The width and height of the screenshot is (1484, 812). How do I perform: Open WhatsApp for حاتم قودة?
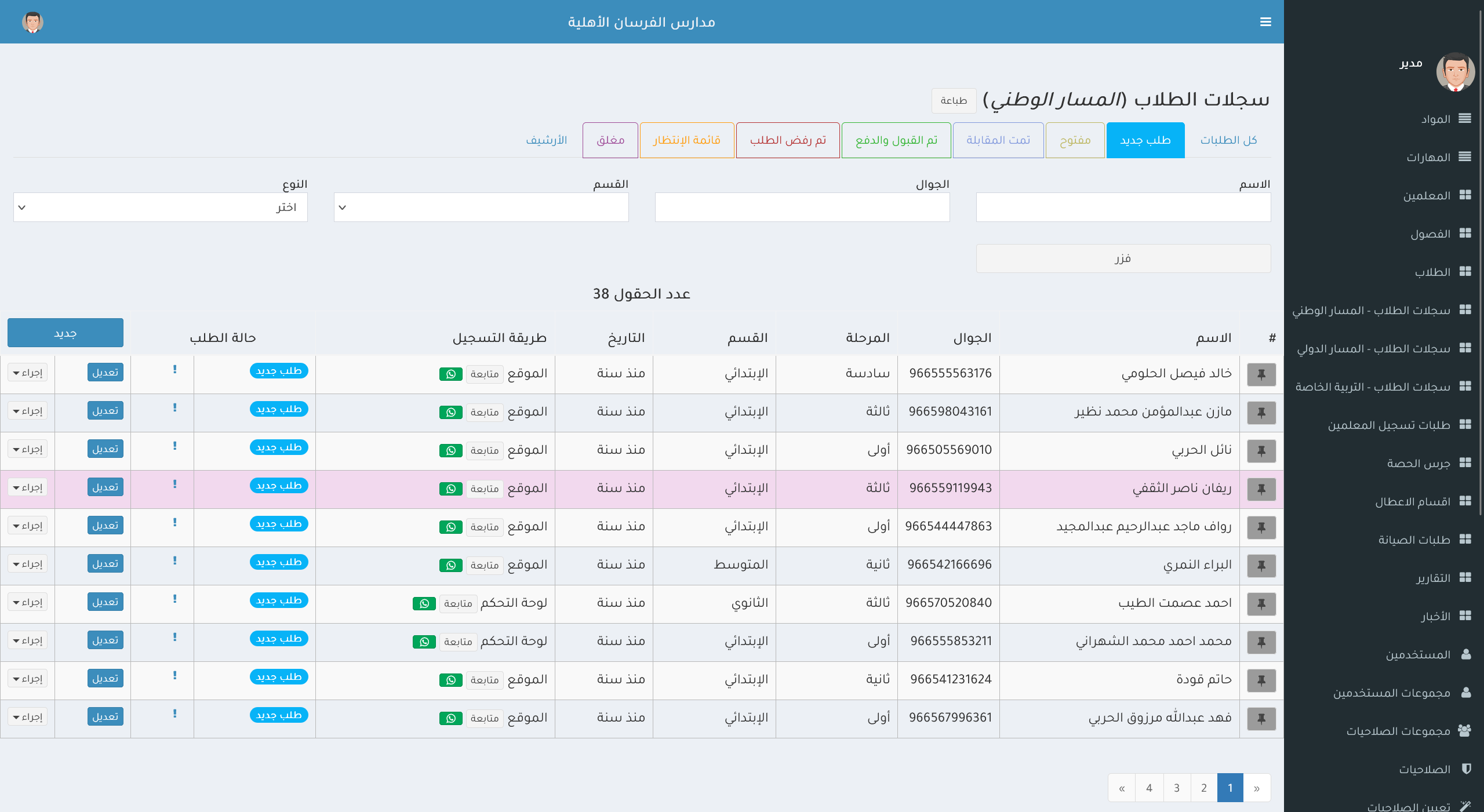tap(451, 680)
